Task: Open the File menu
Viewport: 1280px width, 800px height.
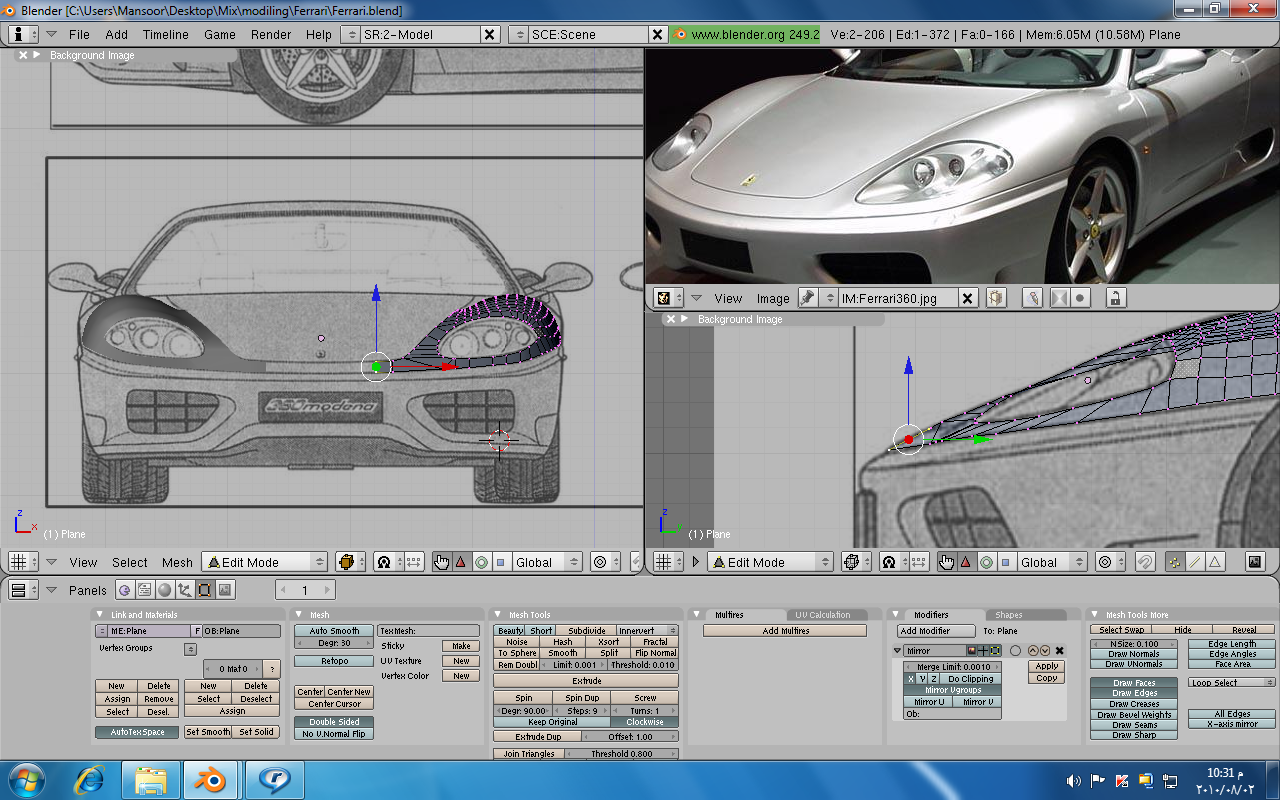Action: [79, 34]
